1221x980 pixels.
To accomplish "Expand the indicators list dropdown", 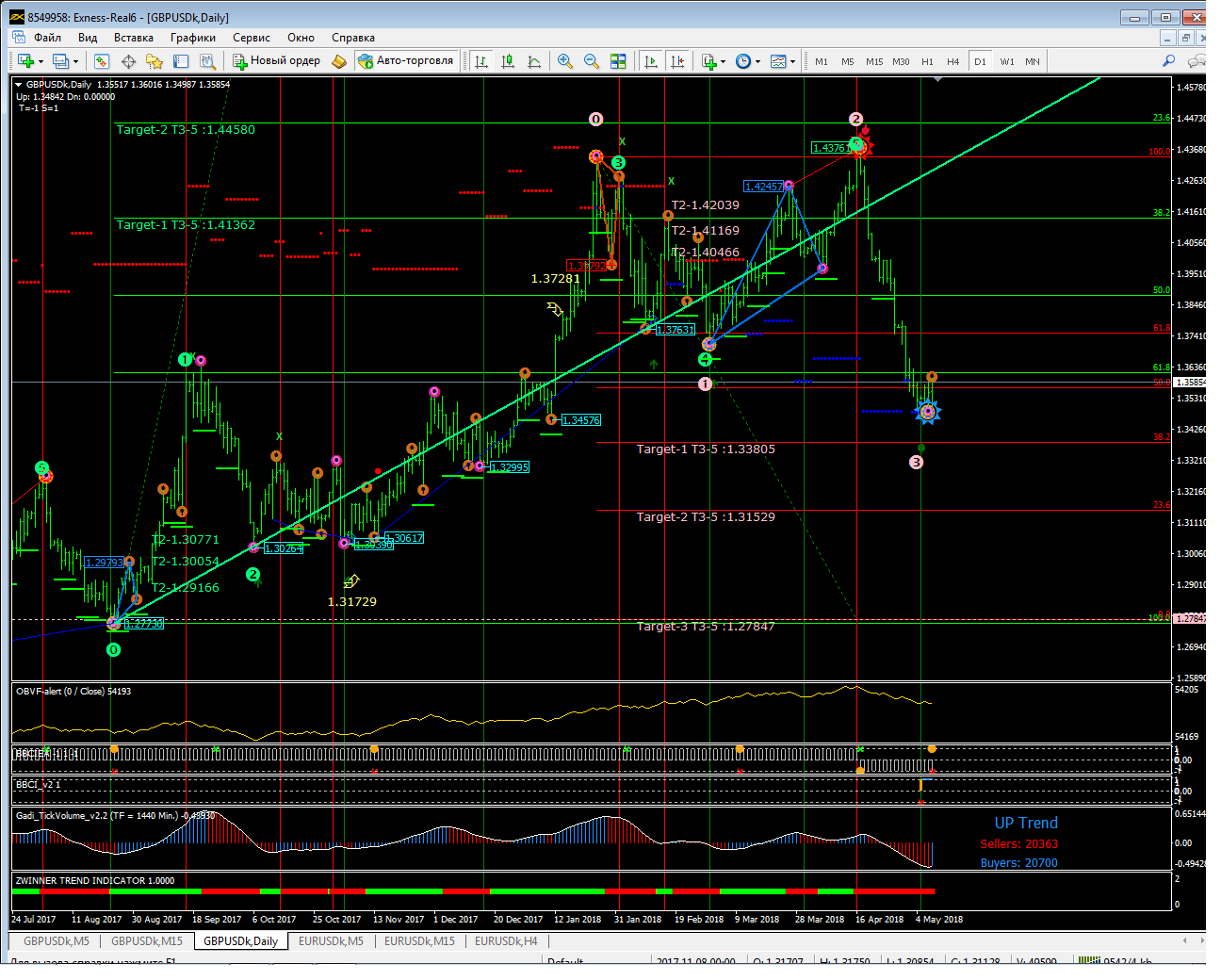I will (x=723, y=62).
